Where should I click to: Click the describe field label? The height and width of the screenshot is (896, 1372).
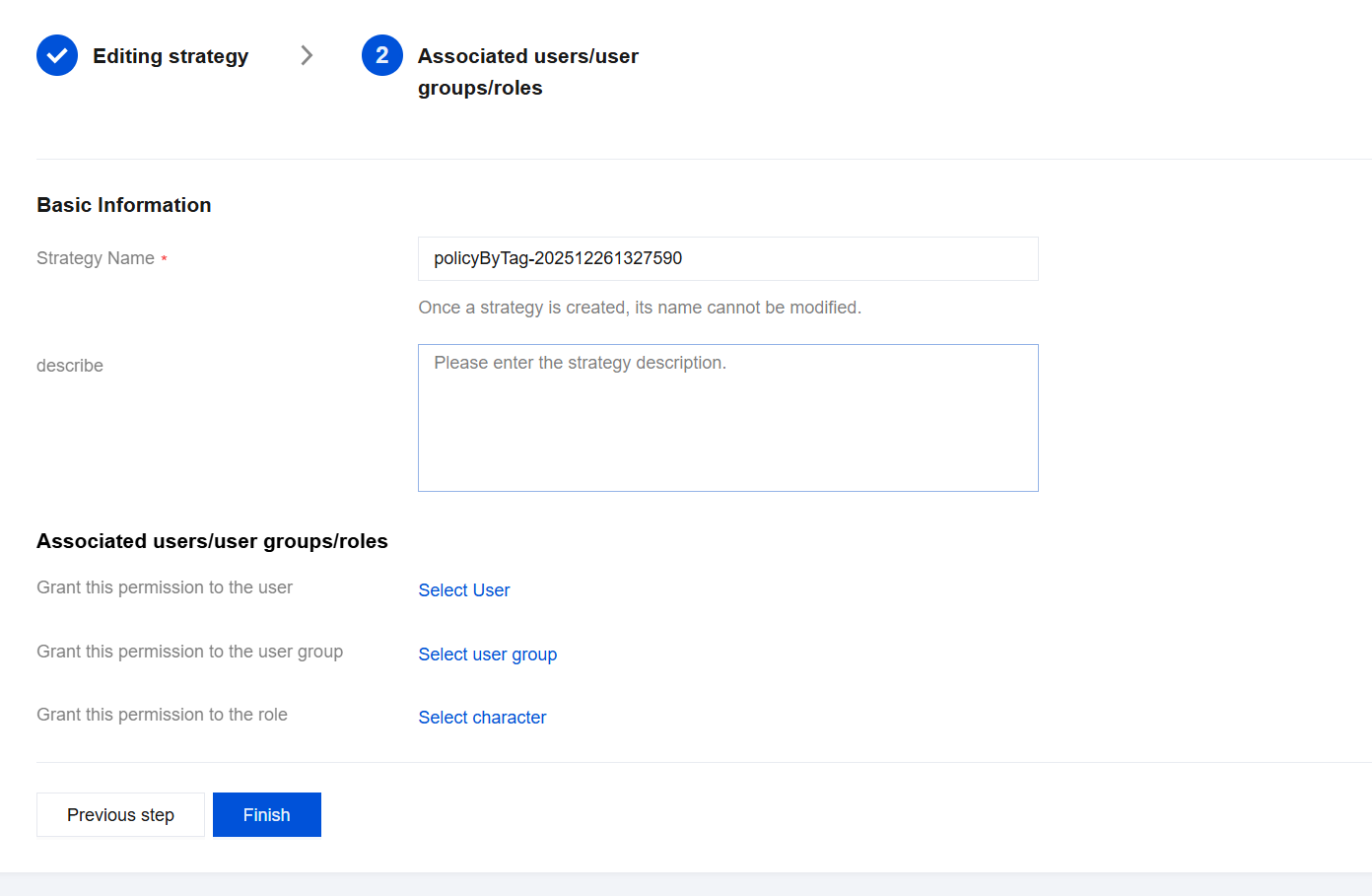(70, 366)
